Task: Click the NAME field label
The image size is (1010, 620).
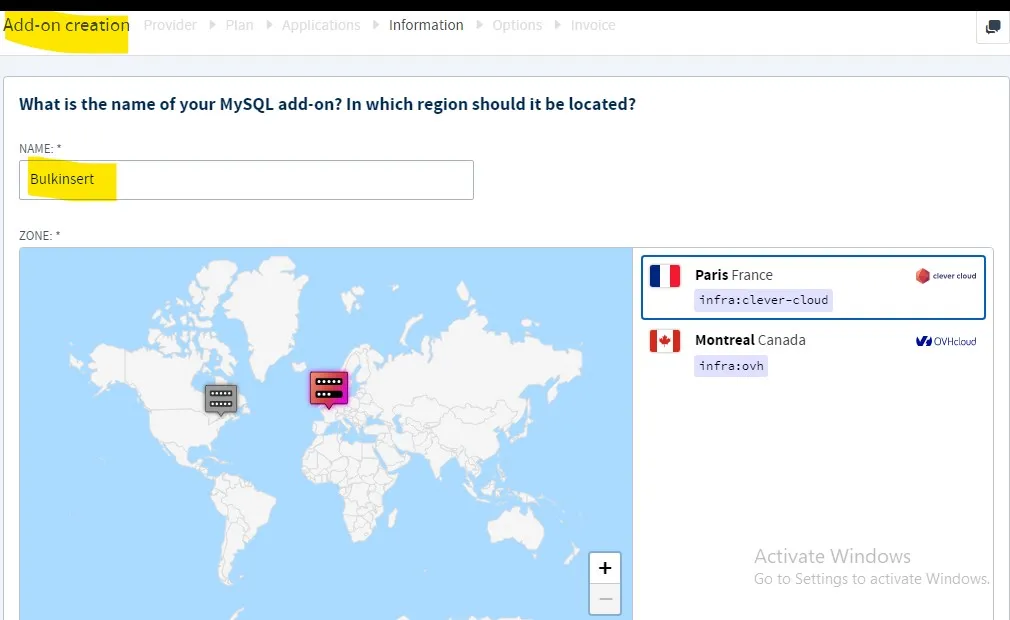Action: (x=40, y=149)
